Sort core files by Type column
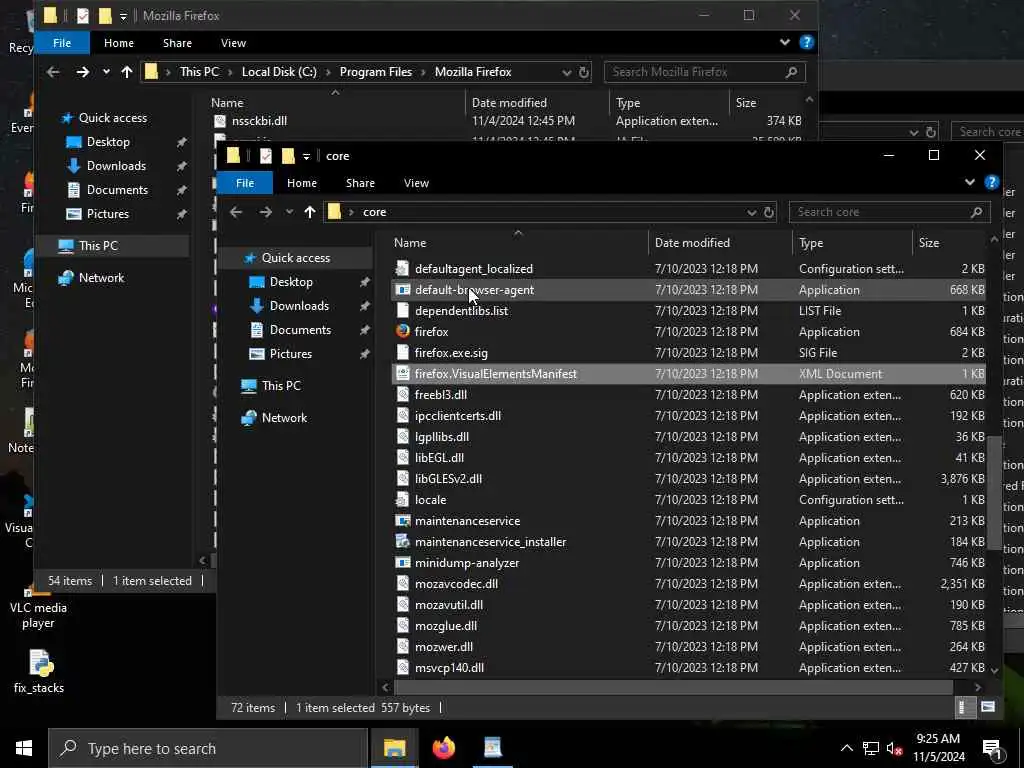 click(852, 243)
